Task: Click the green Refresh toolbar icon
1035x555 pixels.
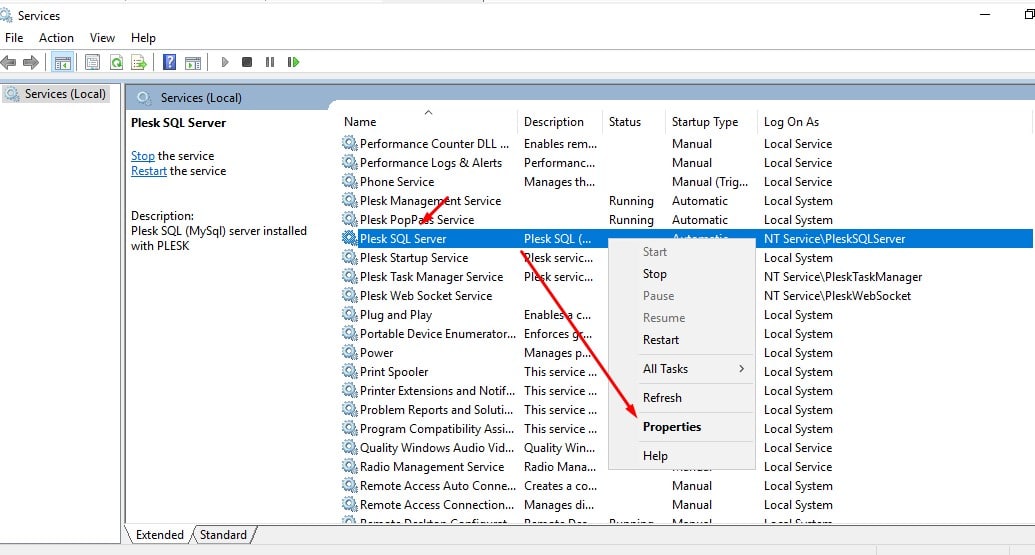Action: coord(116,63)
